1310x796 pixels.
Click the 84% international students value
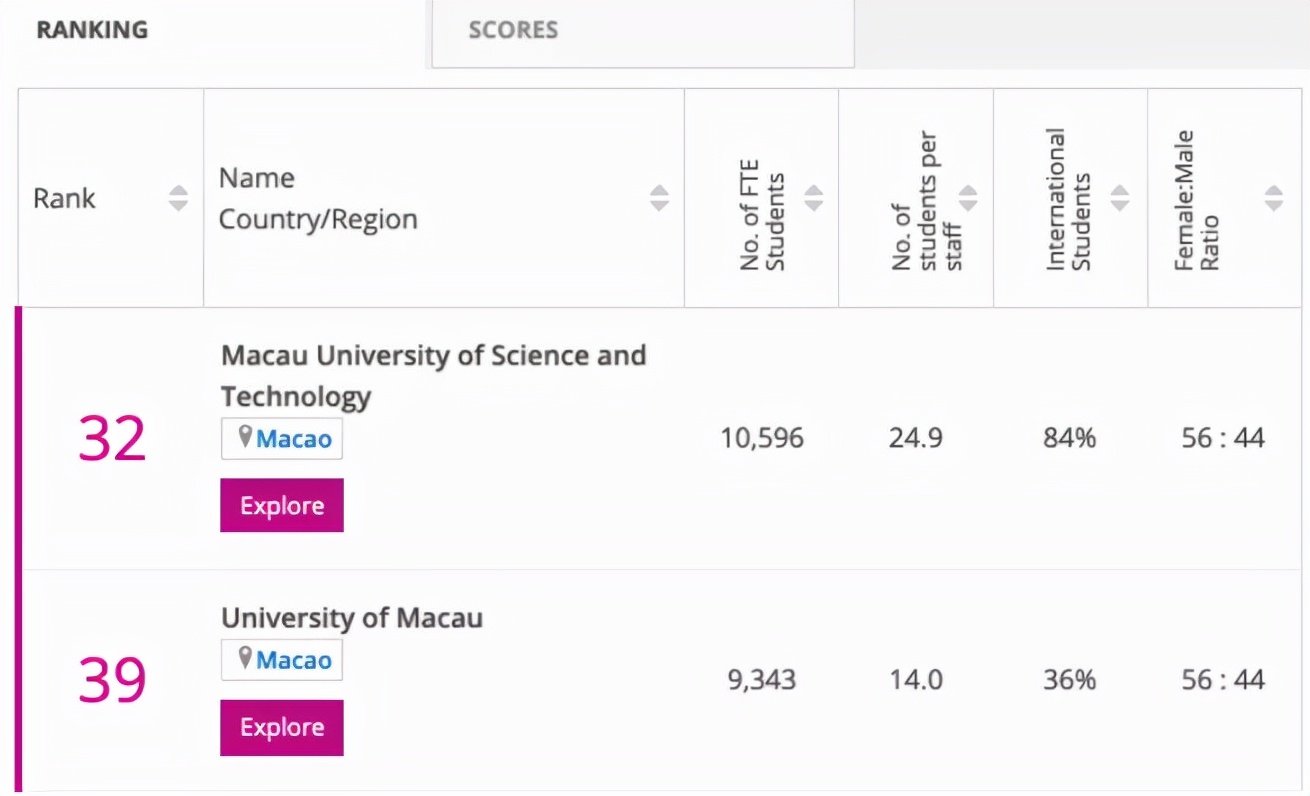[x=1069, y=438]
